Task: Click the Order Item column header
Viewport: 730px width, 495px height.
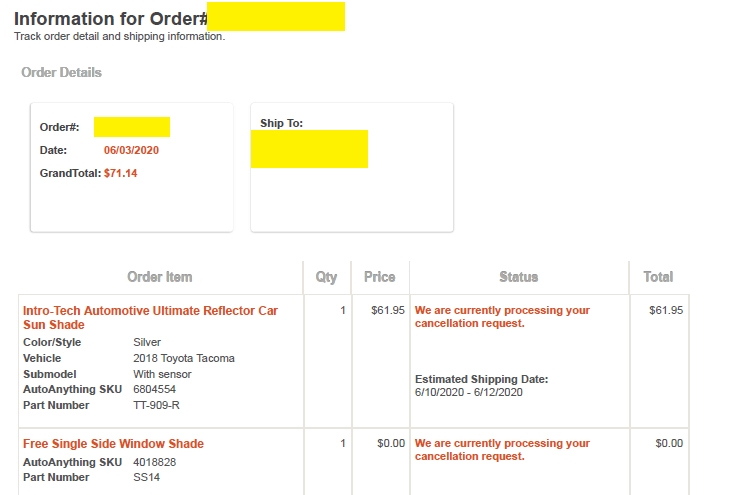Action: (x=160, y=277)
